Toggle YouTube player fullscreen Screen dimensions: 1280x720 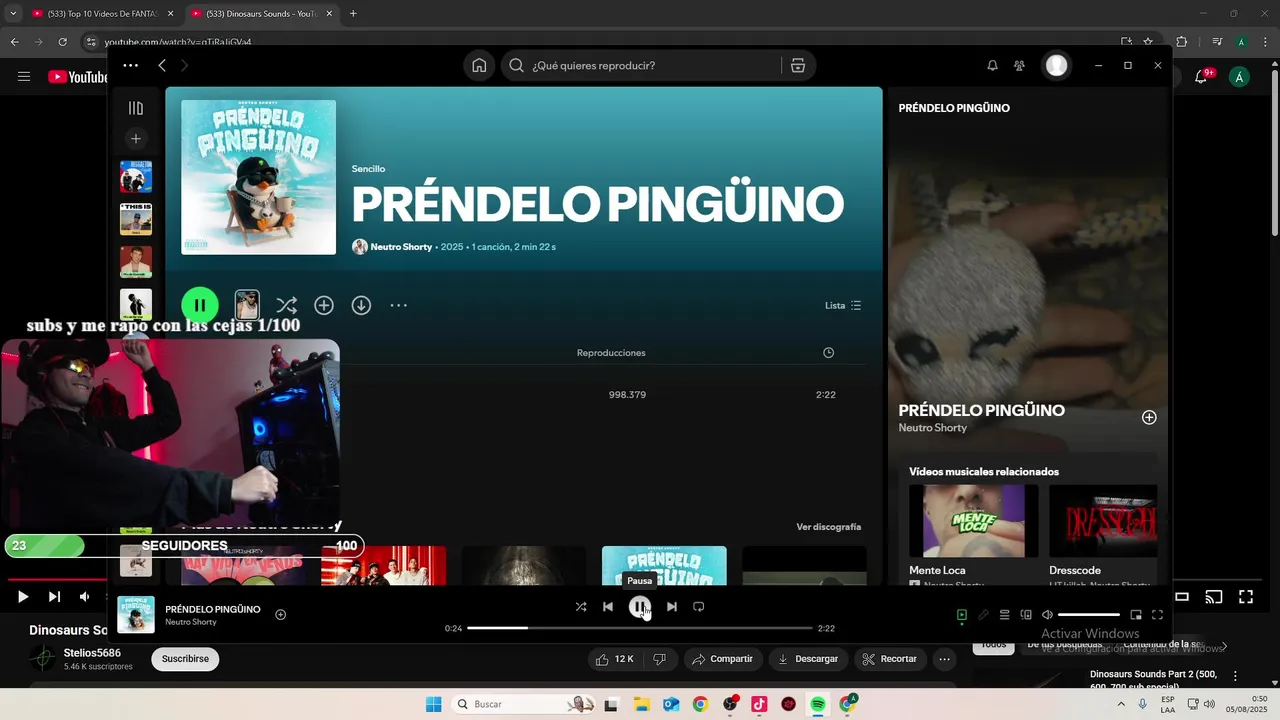1246,597
